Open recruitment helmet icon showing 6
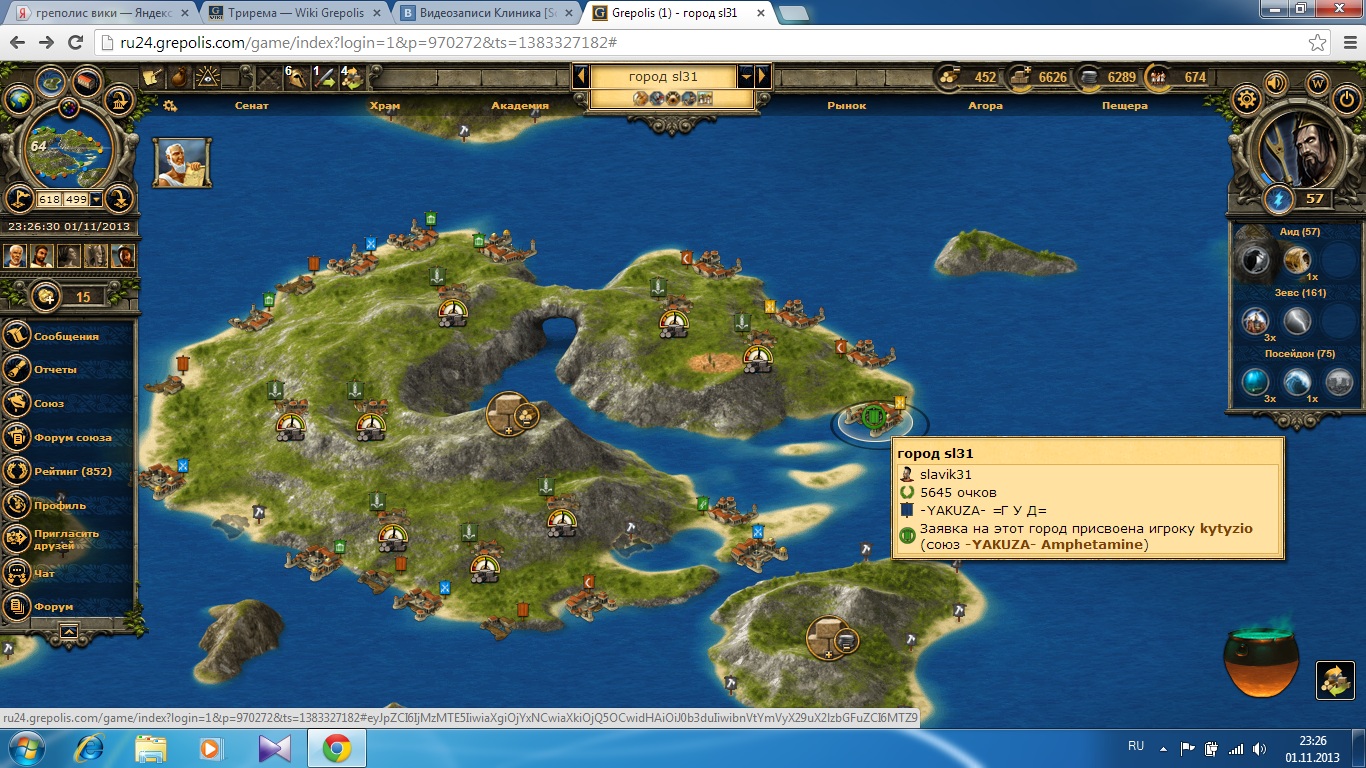The image size is (1366, 768). 296,77
